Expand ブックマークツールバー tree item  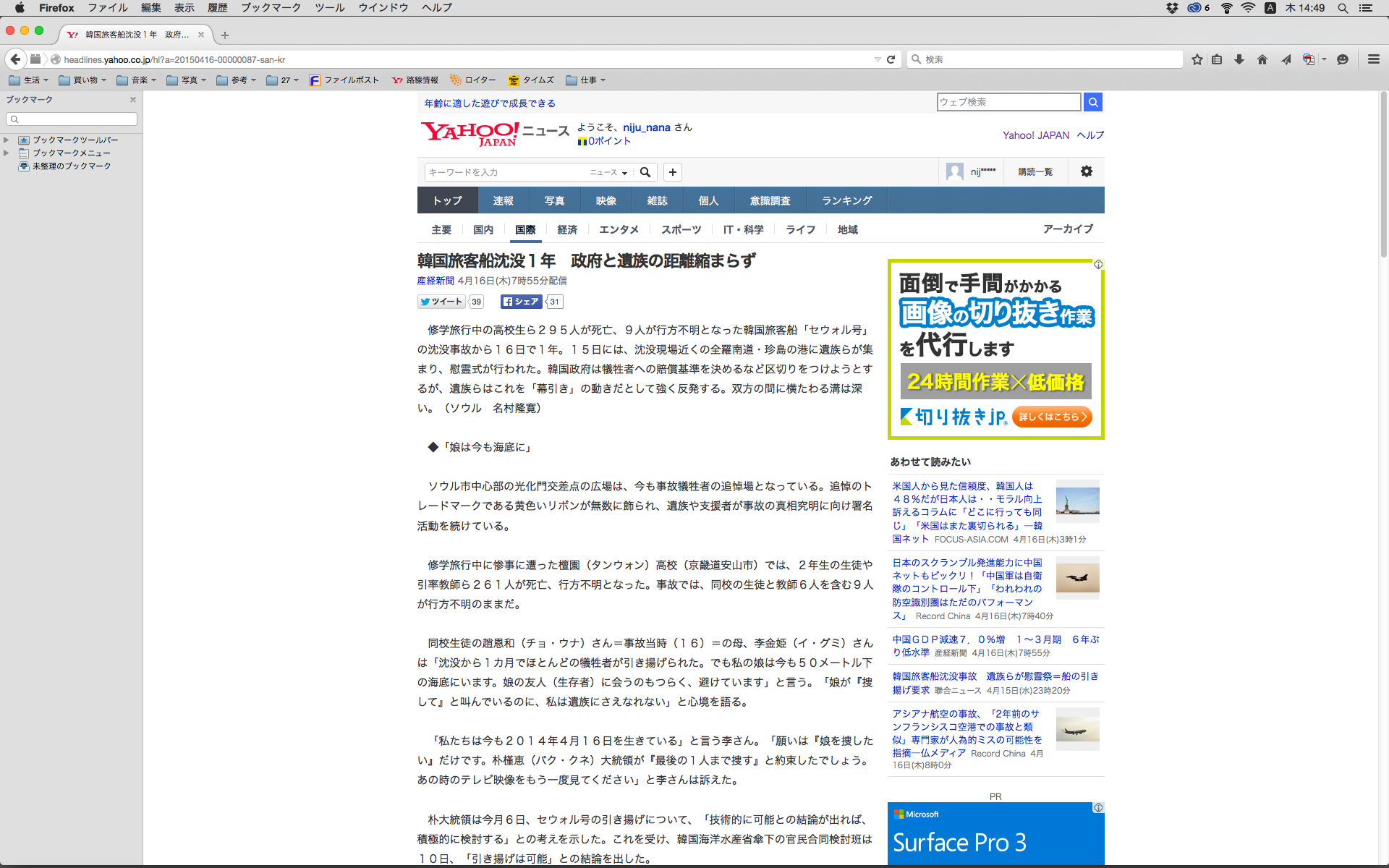[7, 140]
